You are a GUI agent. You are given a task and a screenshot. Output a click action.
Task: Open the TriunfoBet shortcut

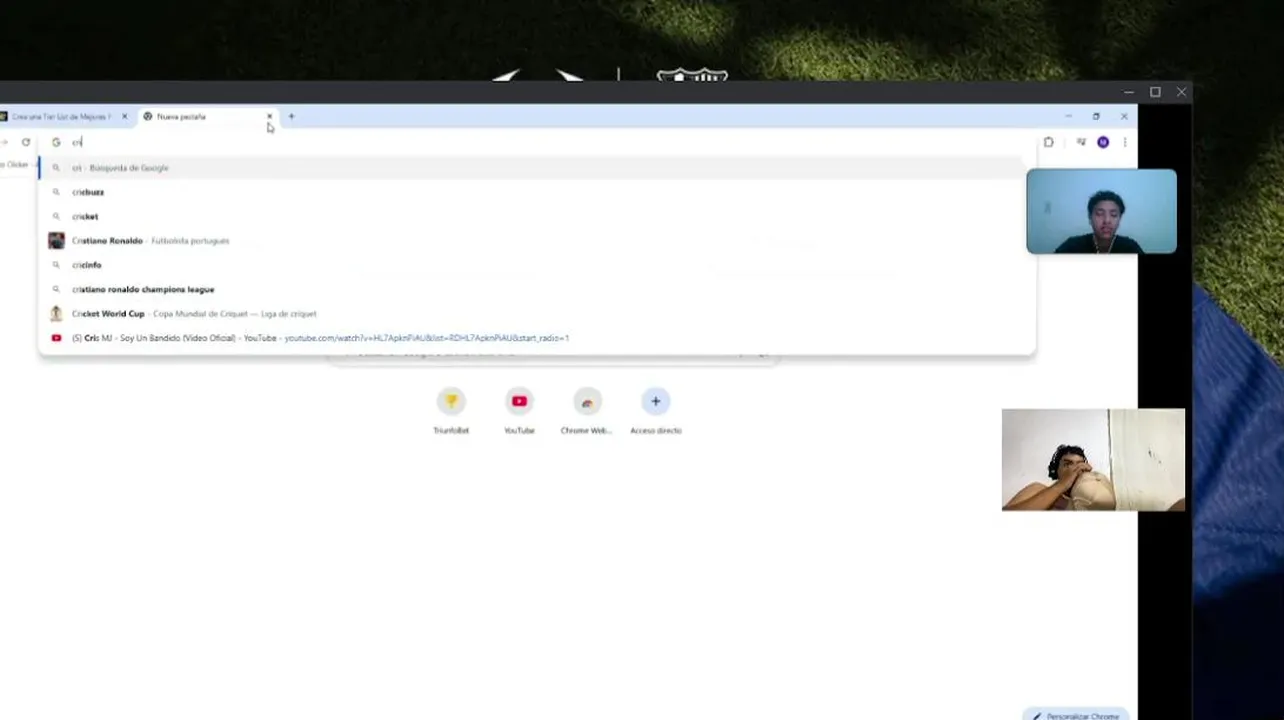[451, 411]
